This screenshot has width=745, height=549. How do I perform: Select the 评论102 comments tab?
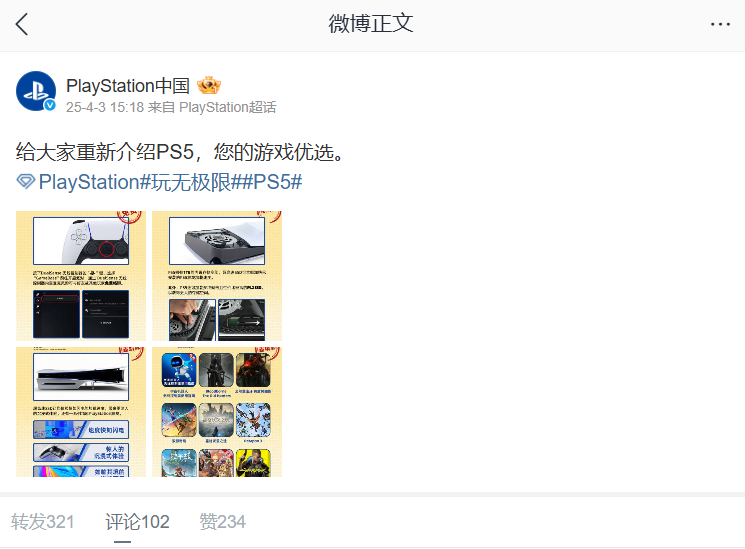pyautogui.click(x=137, y=522)
